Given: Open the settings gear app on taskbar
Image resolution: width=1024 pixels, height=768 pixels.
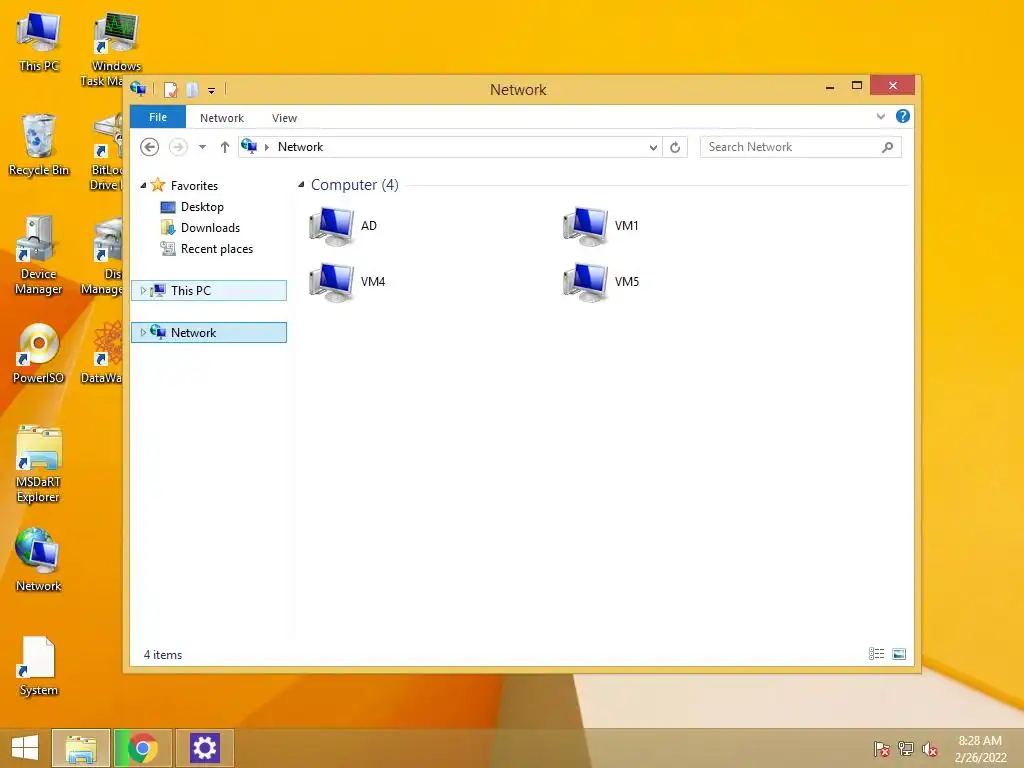Looking at the screenshot, I should (x=204, y=748).
